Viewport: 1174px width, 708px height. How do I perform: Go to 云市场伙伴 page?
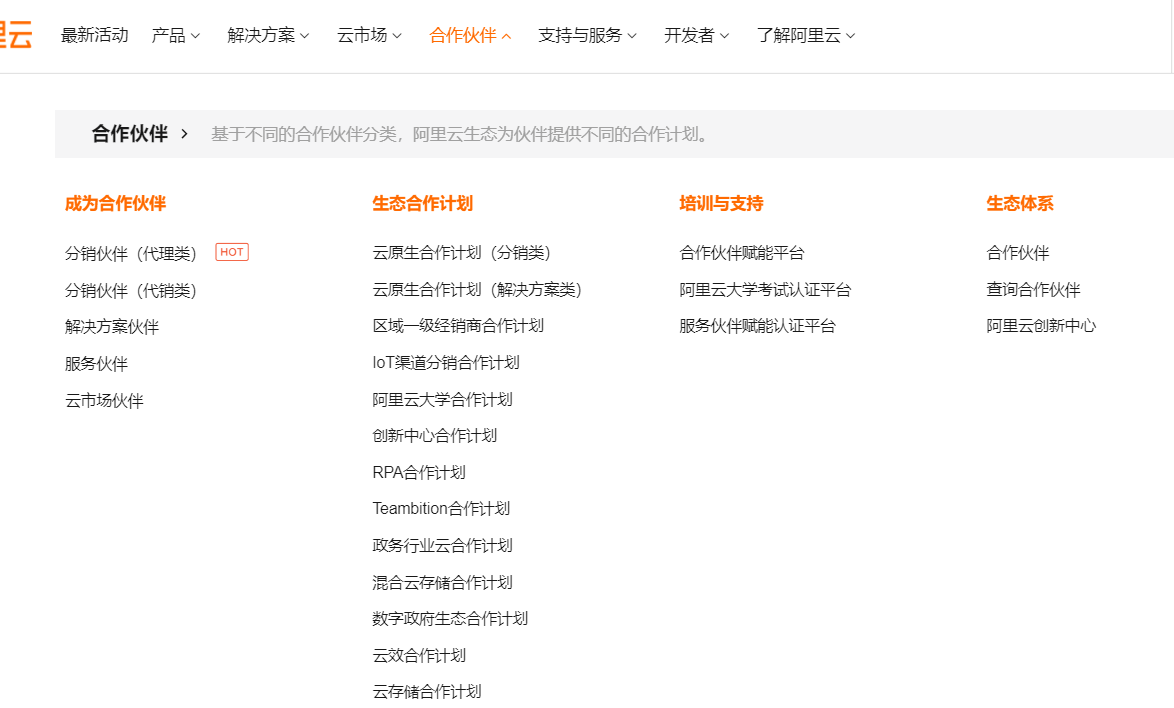(104, 400)
